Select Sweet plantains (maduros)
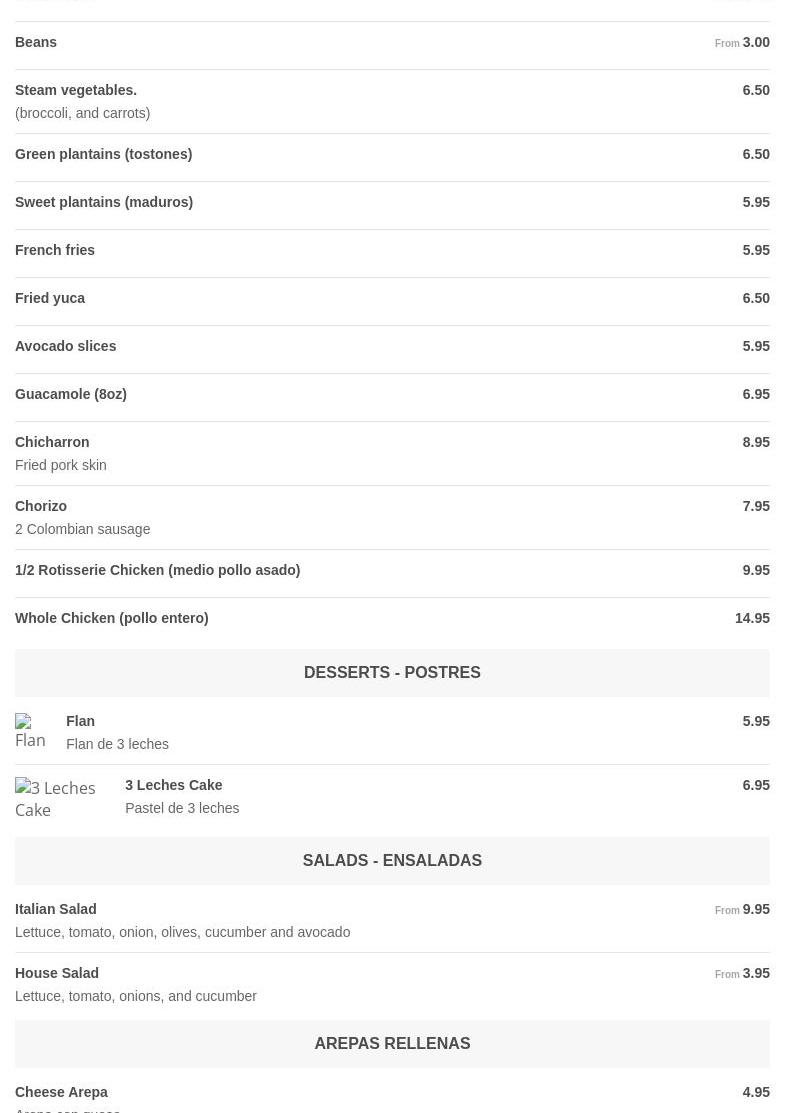The image size is (785, 1113). 104,203
